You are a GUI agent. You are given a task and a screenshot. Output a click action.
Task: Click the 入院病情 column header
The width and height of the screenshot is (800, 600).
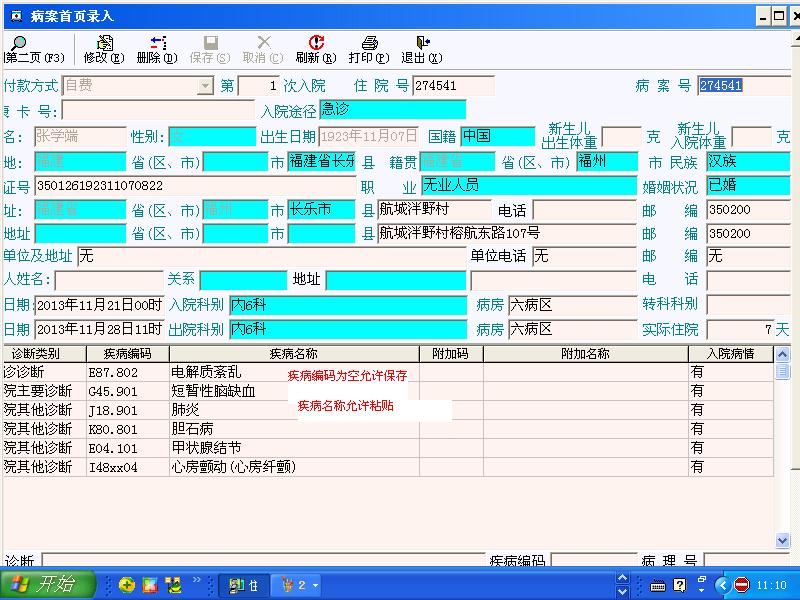pyautogui.click(x=731, y=354)
